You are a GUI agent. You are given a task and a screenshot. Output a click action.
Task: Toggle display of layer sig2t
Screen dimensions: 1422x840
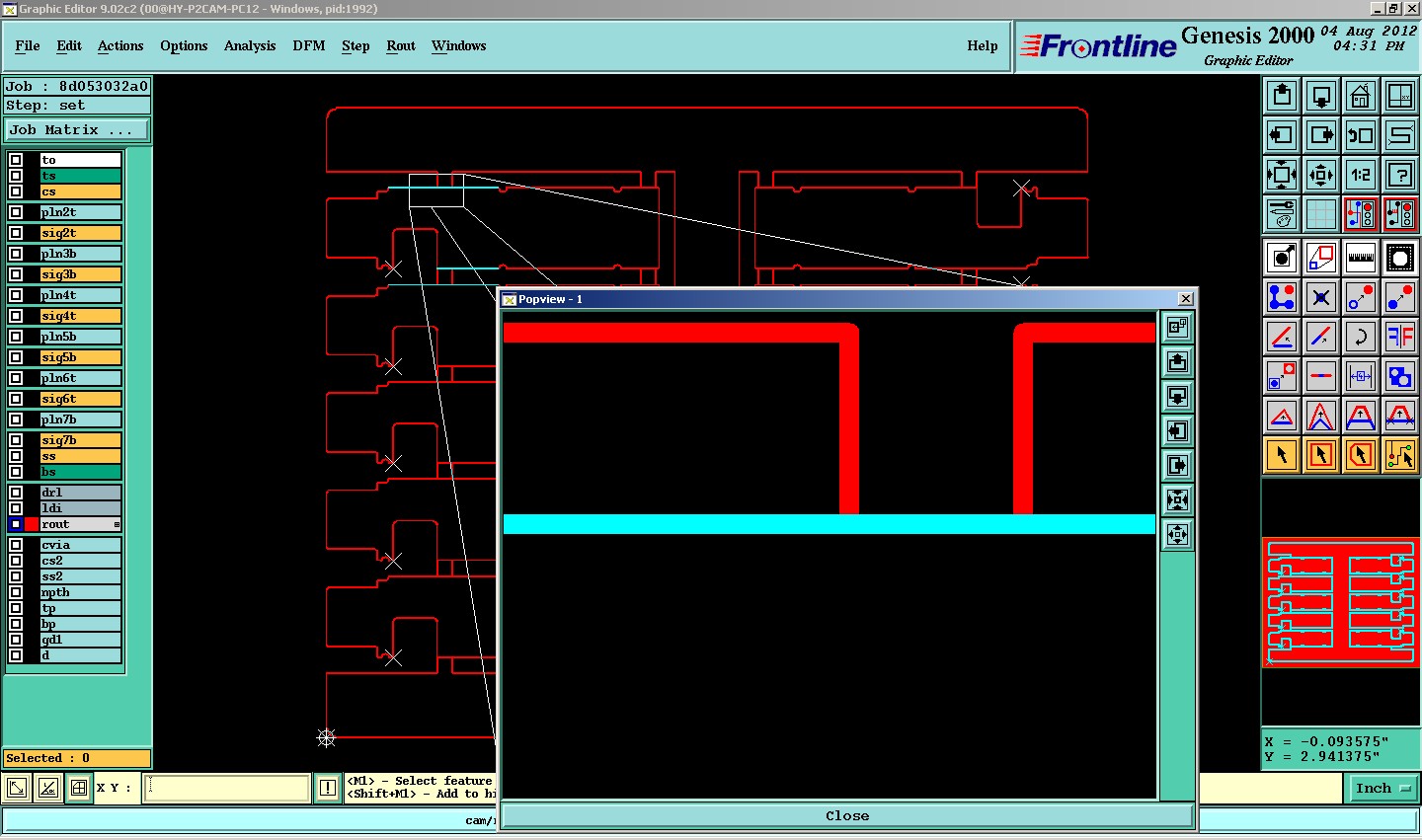(16, 233)
